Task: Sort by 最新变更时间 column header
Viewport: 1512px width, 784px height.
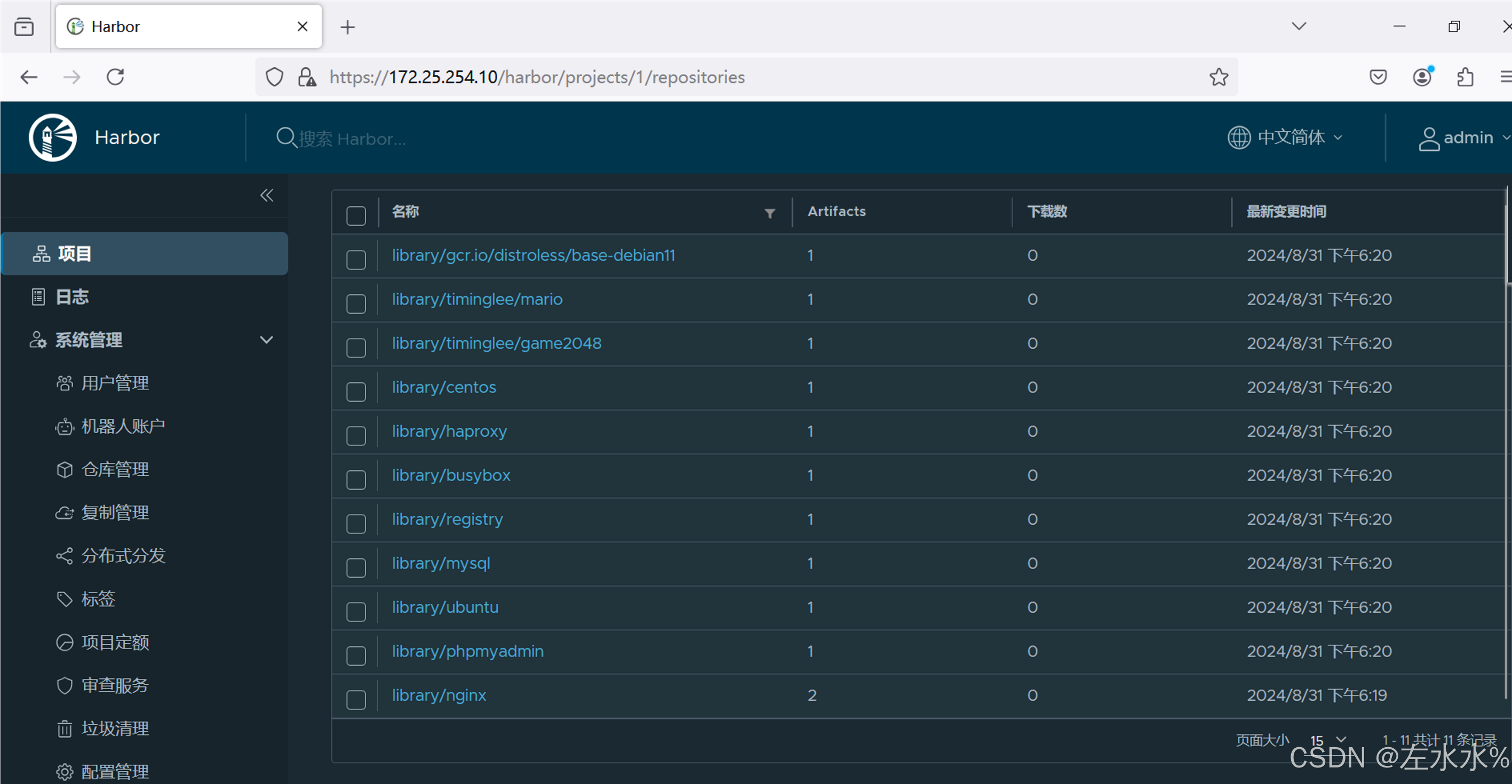Action: coord(1286,211)
